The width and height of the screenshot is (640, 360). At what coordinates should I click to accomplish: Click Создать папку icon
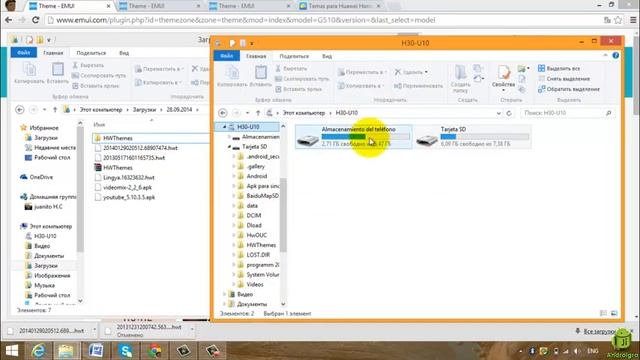(x=460, y=79)
